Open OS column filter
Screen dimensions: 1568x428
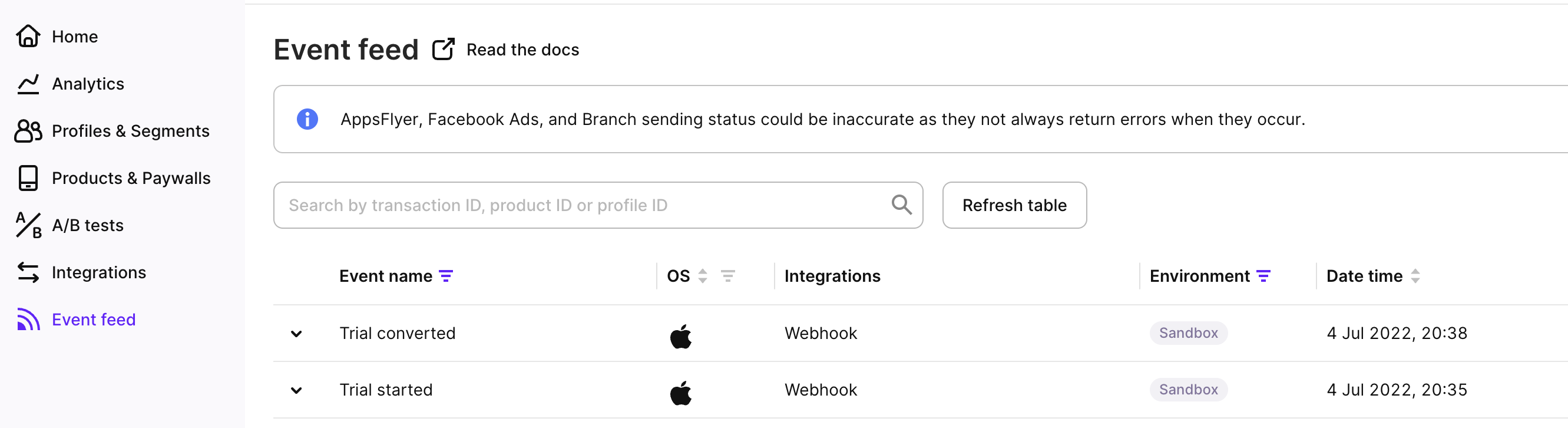coord(728,276)
